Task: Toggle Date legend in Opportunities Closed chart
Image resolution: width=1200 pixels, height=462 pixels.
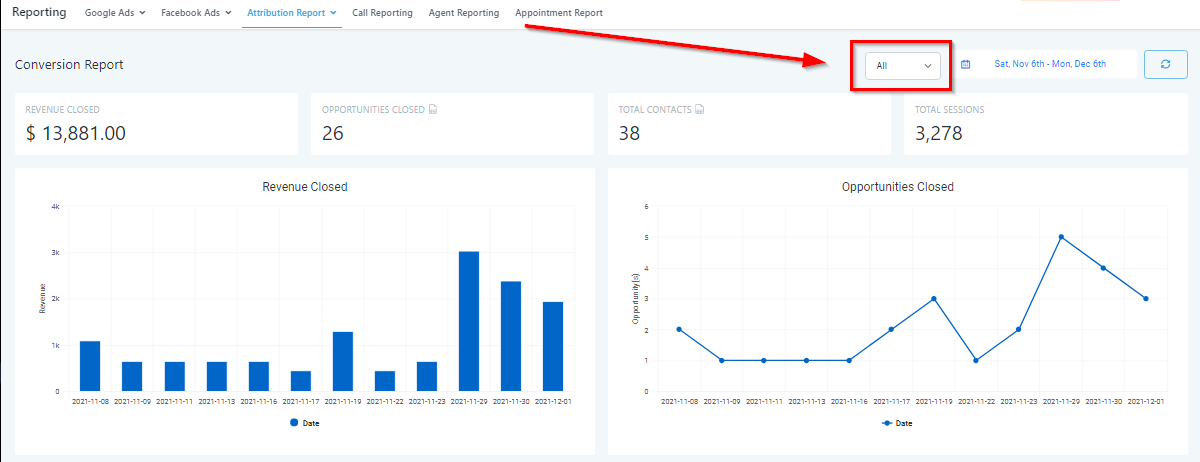Action: pos(896,423)
